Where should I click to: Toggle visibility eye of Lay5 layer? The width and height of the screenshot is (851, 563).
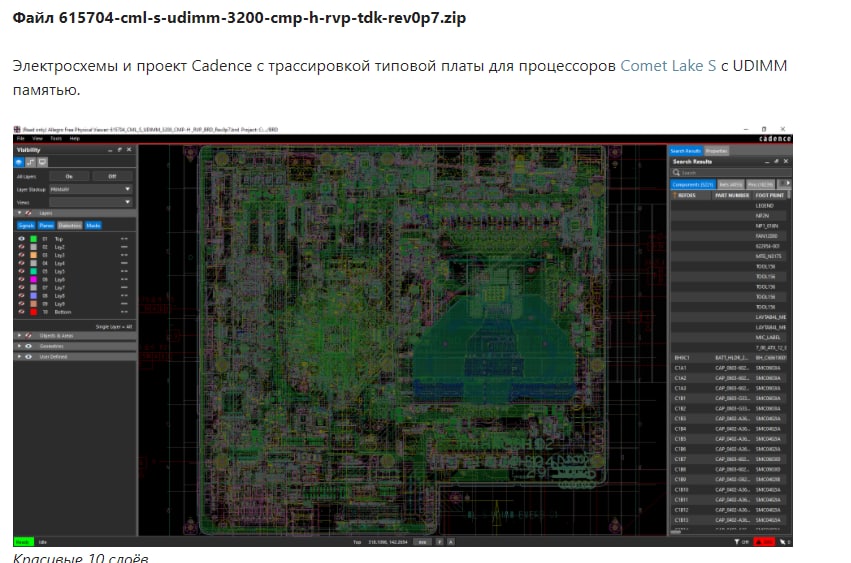coord(21,271)
